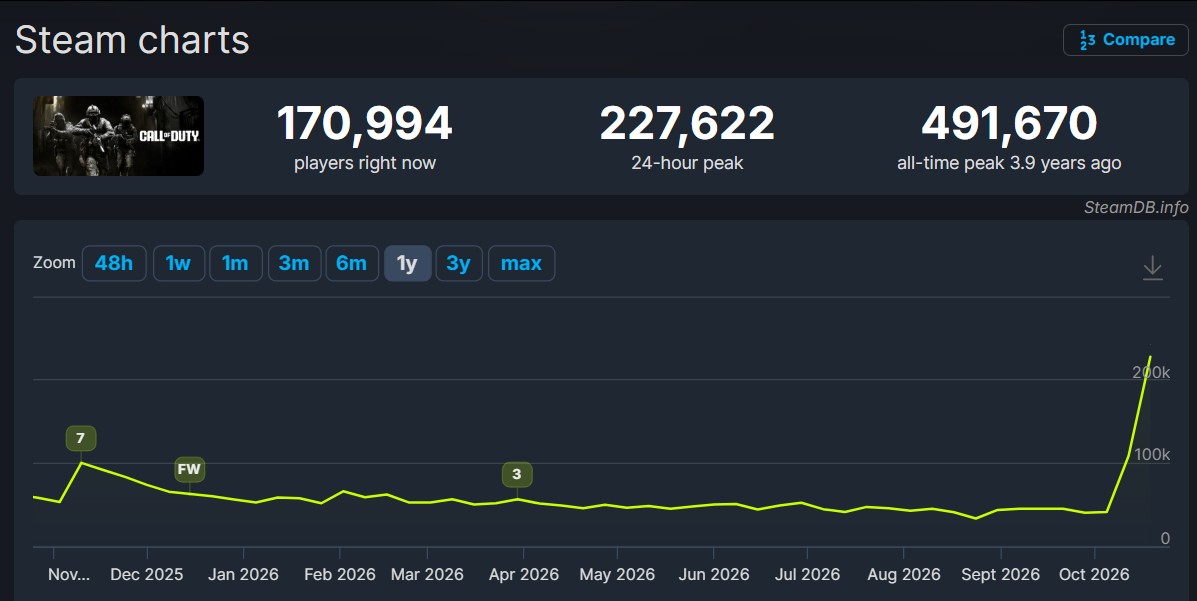Image resolution: width=1197 pixels, height=601 pixels.
Task: Click the 227,622 24-hour peak value
Action: coord(687,123)
